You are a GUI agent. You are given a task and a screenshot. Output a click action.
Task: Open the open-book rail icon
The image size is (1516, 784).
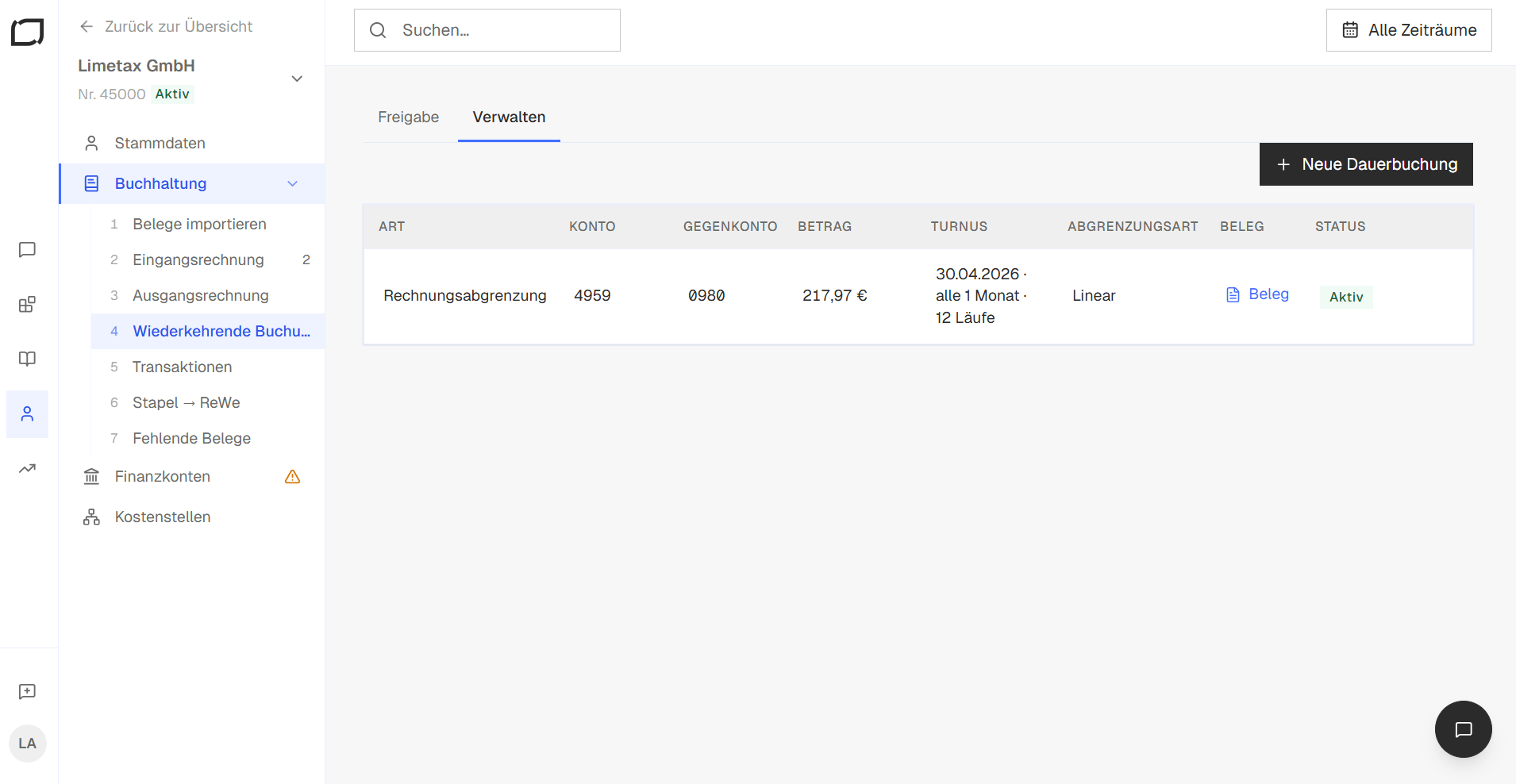pos(27,359)
